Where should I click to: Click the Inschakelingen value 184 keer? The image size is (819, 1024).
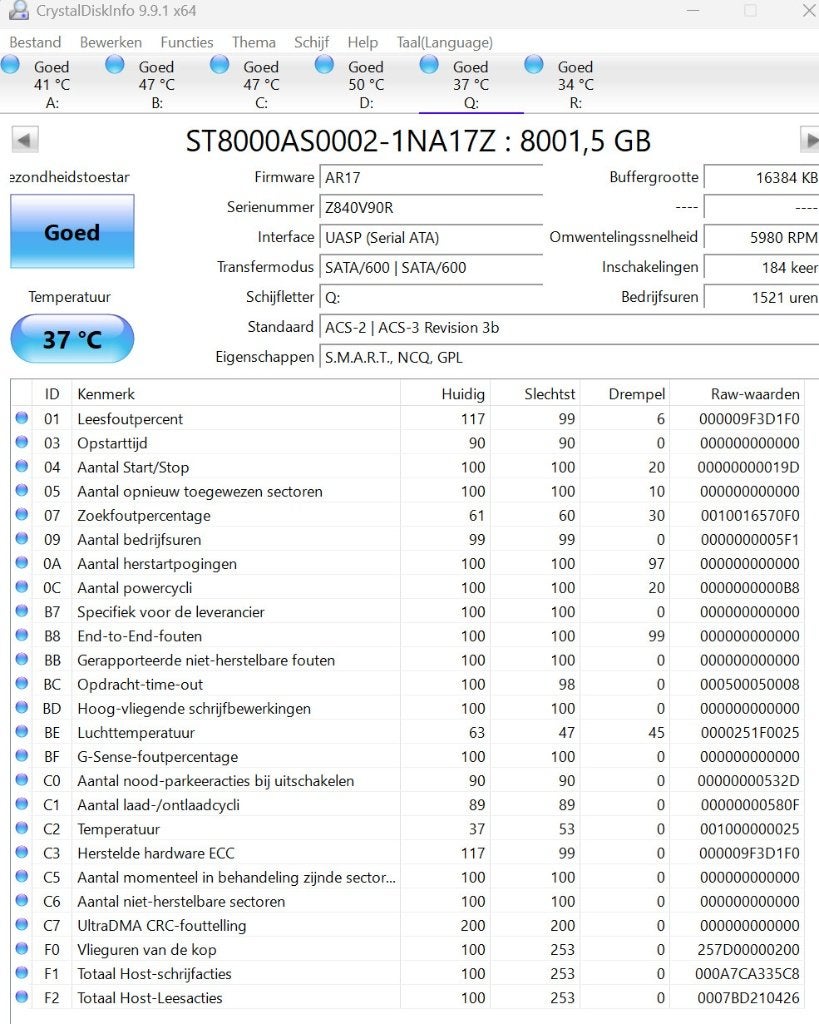click(x=762, y=268)
